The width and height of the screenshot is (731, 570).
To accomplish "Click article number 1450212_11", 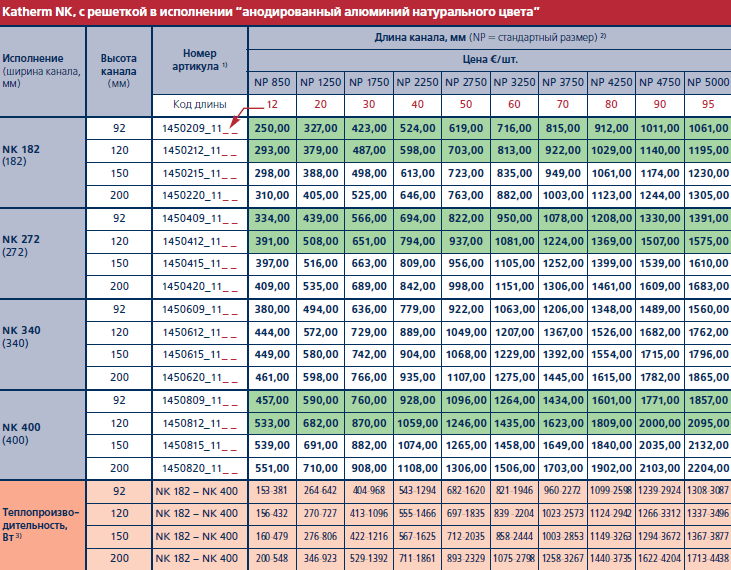I will 200,151.
